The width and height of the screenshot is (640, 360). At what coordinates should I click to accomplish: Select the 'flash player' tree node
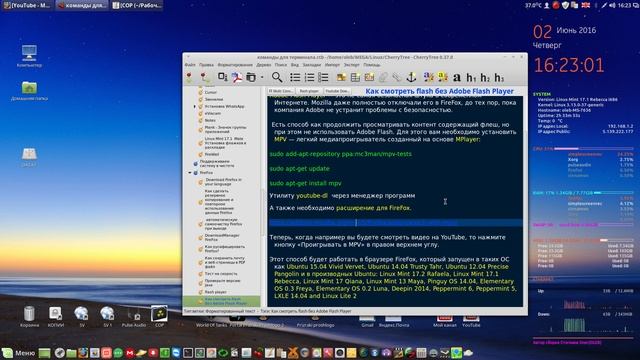click(216, 292)
